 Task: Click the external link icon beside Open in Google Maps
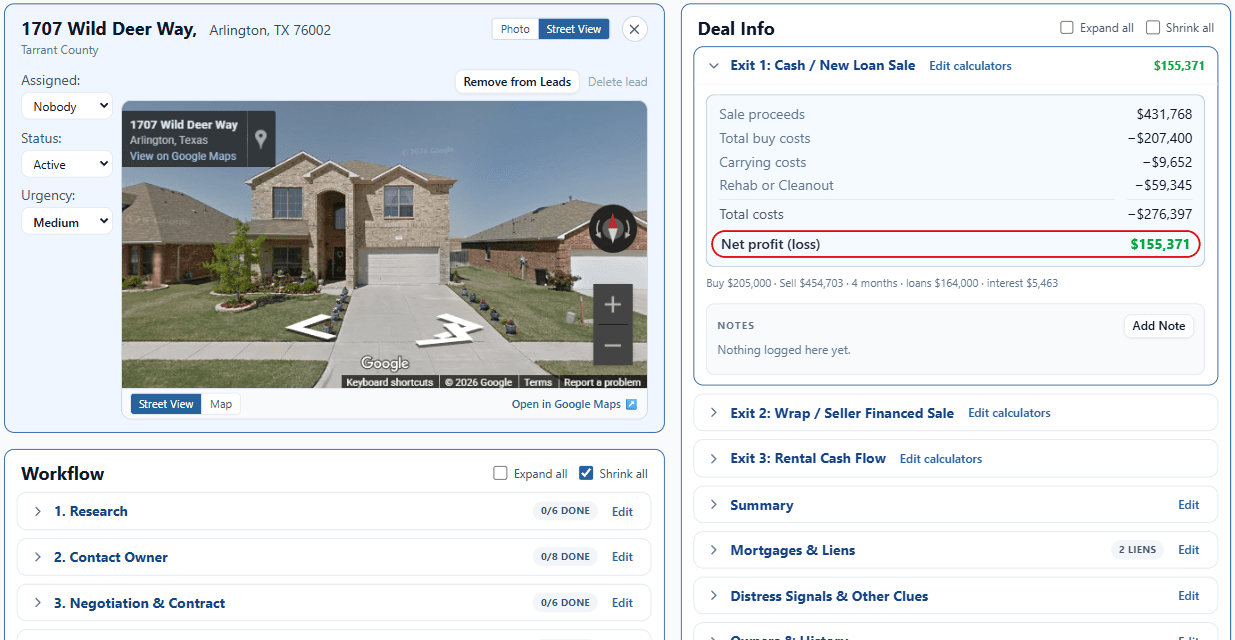[631, 405]
